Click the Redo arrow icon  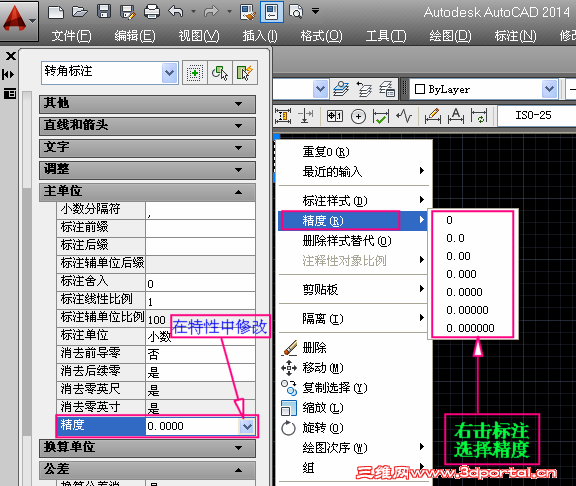(211, 12)
